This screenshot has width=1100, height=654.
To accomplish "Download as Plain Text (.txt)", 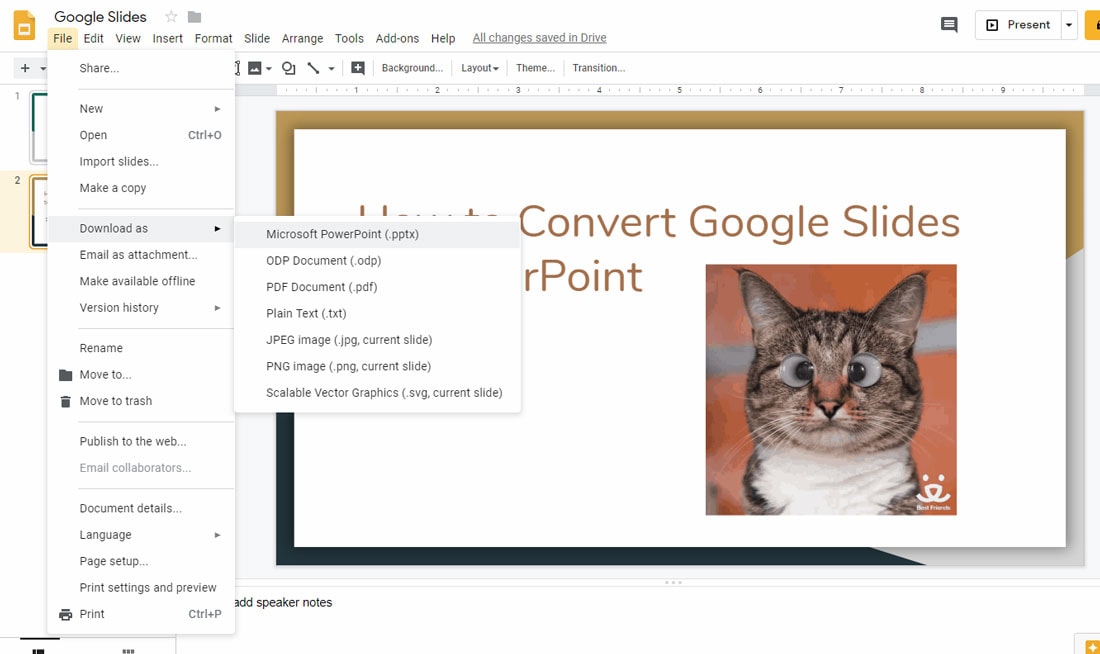I will coord(377,314).
